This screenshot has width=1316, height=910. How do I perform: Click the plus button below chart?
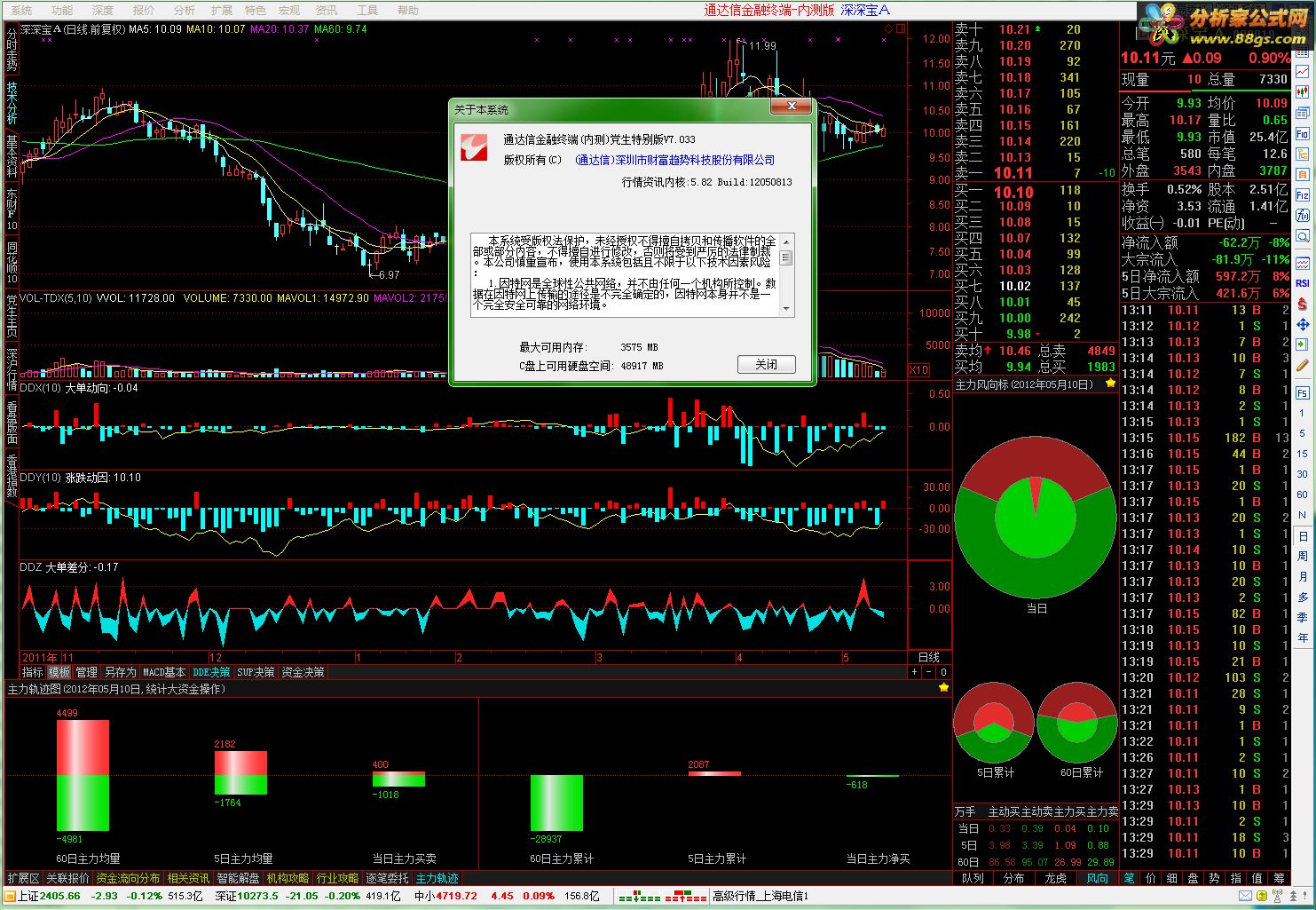click(x=915, y=672)
